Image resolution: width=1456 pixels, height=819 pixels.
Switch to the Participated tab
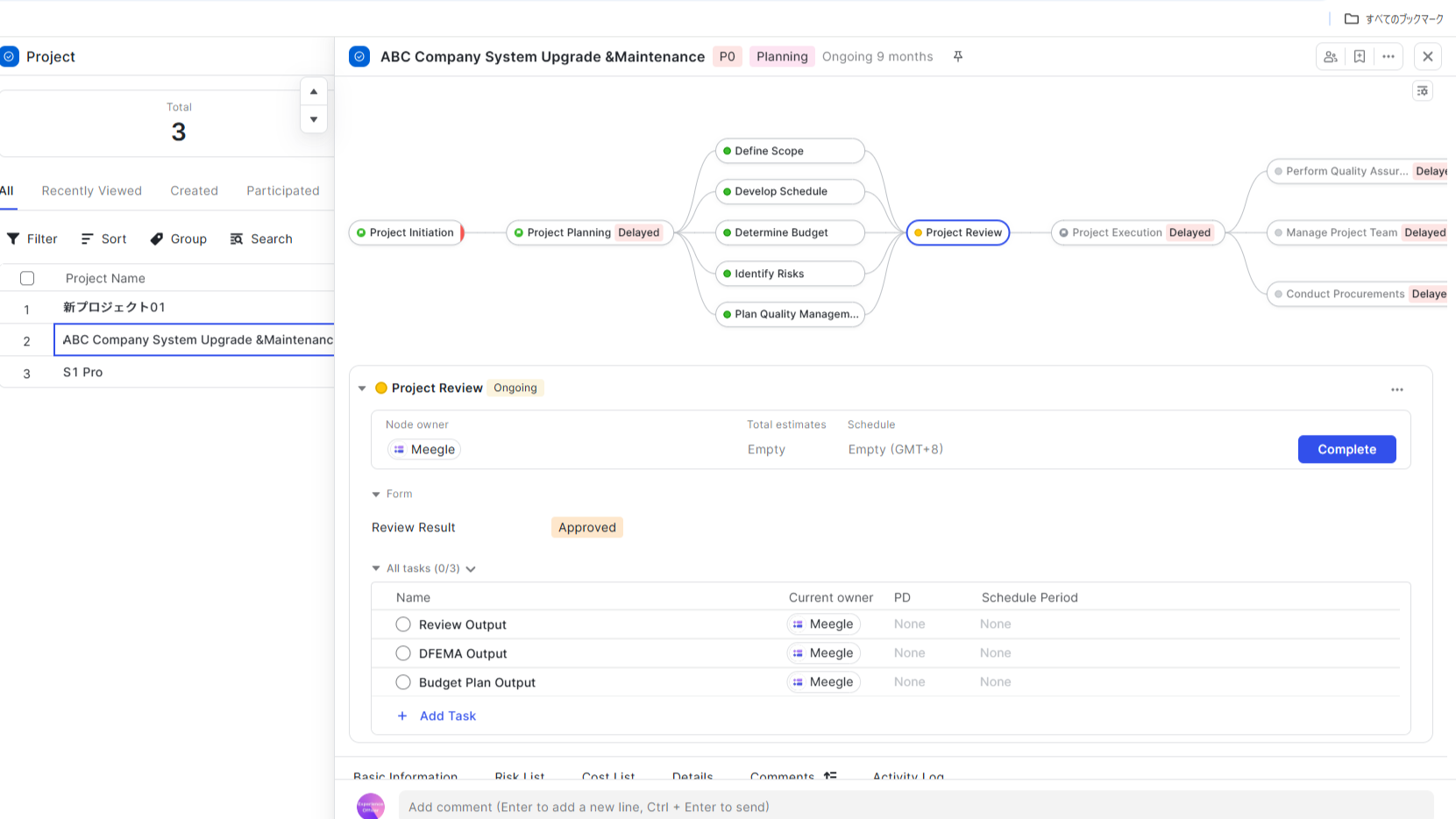(282, 190)
